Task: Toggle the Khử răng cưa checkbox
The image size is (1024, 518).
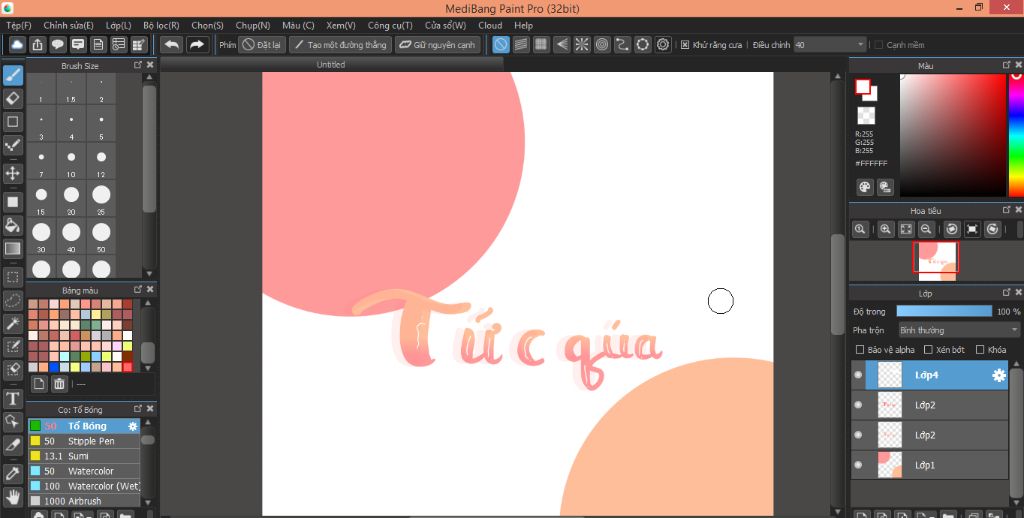Action: click(x=684, y=45)
